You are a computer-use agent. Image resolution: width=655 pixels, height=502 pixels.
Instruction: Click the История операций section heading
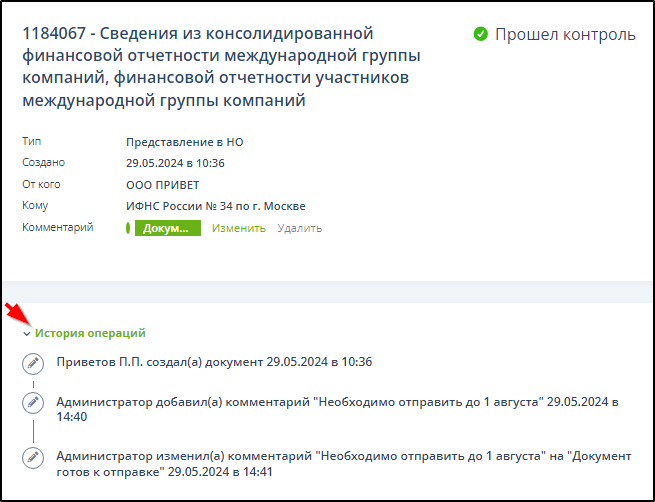(x=90, y=333)
